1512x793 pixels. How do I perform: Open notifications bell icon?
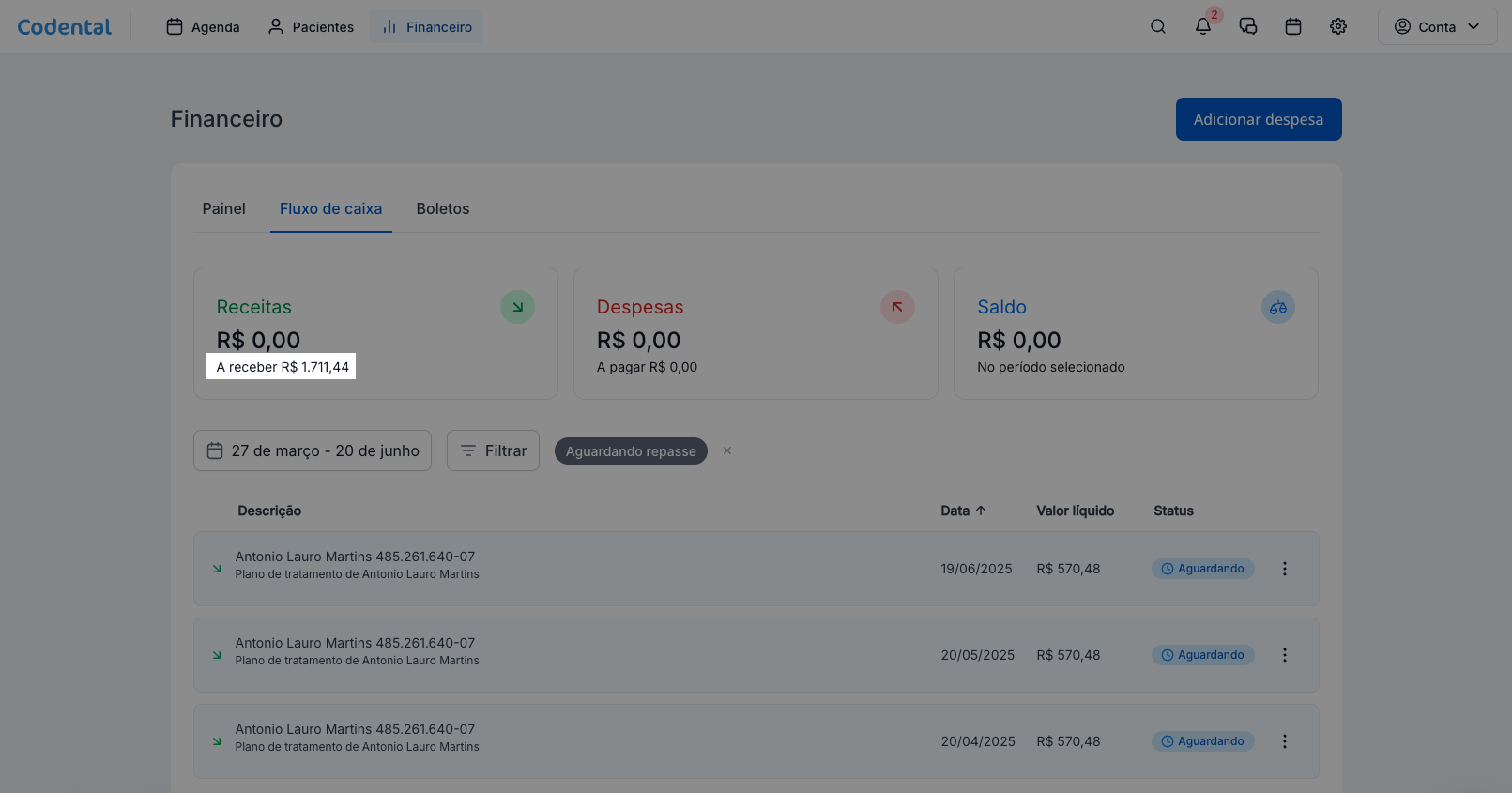tap(1203, 26)
